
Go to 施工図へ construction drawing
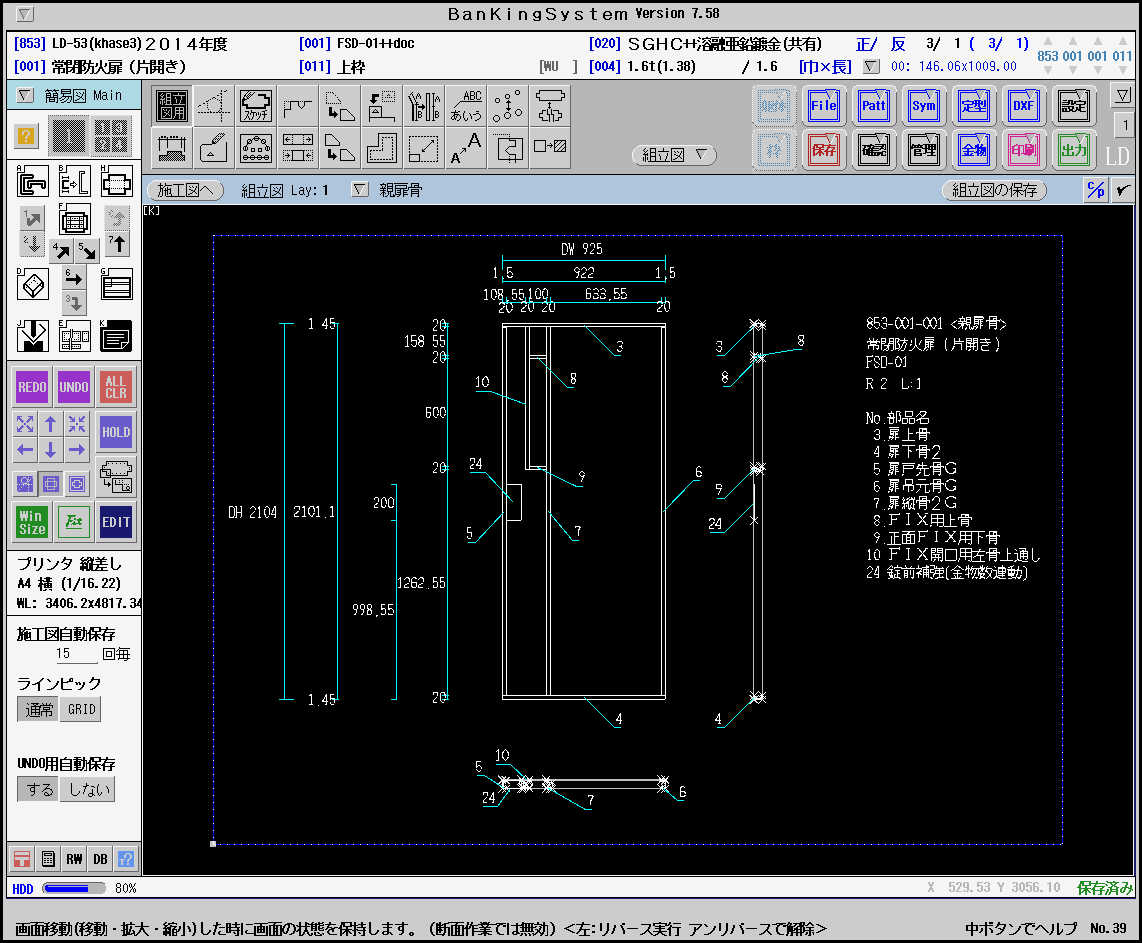(185, 190)
